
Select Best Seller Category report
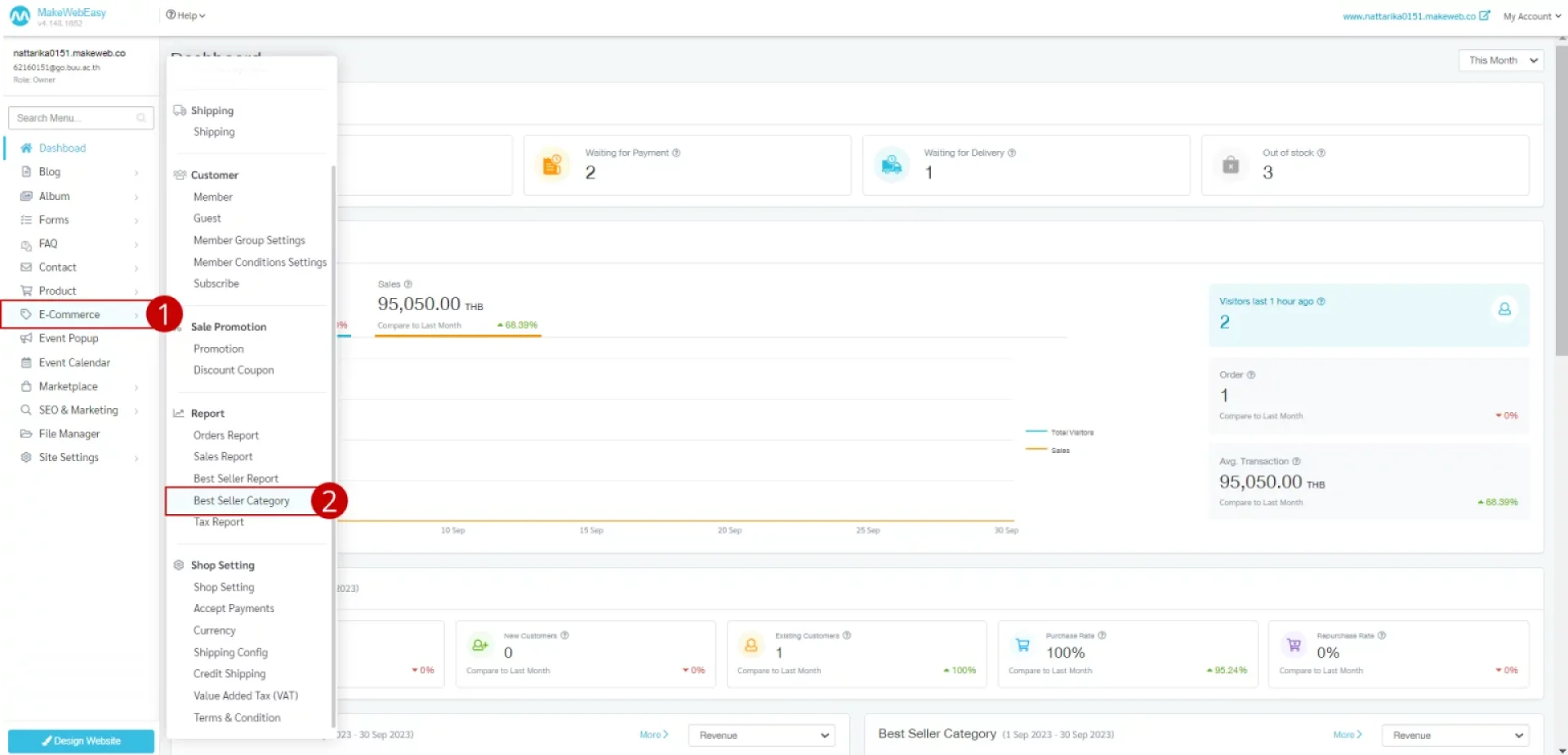(242, 501)
